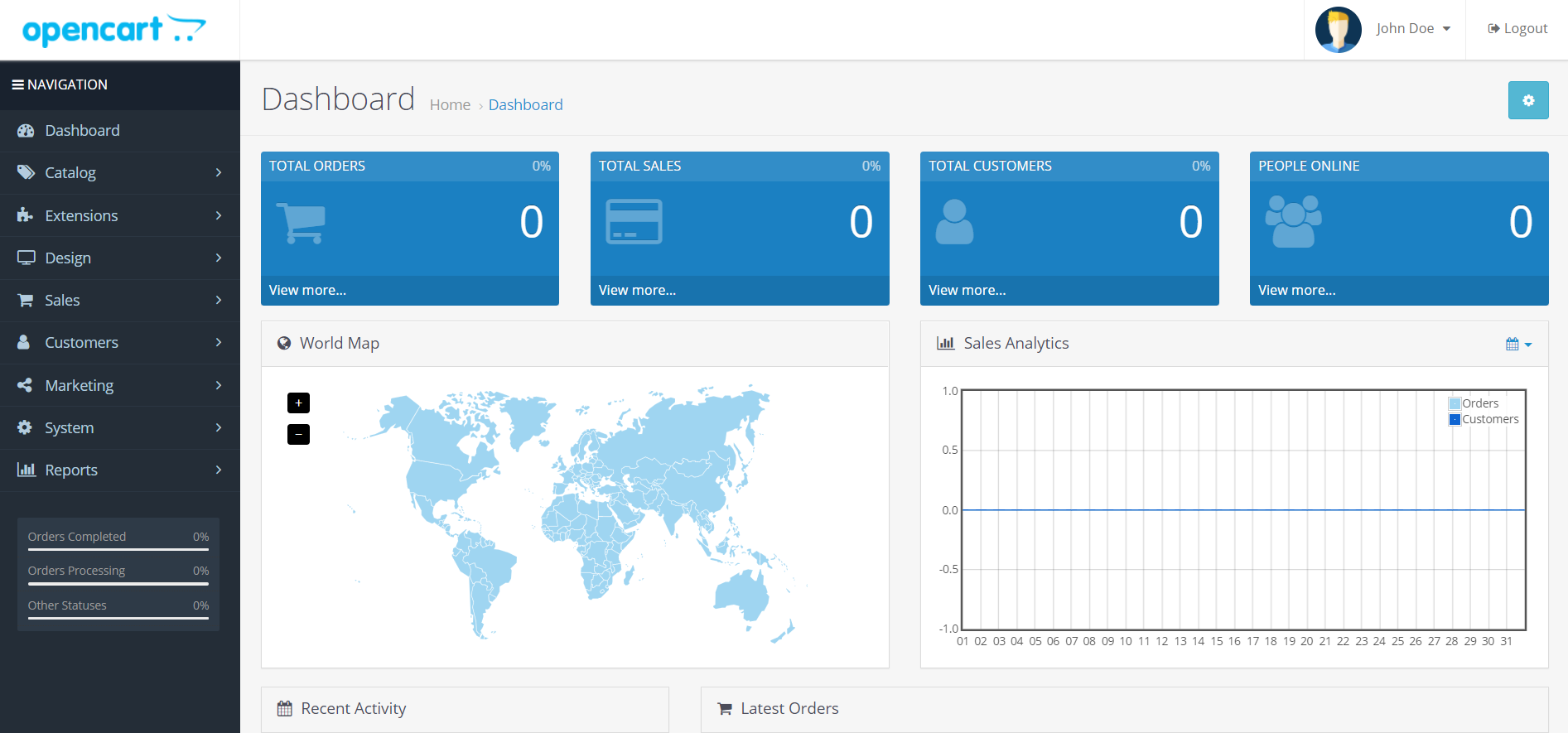Click the People Online group icon

pyautogui.click(x=1293, y=222)
